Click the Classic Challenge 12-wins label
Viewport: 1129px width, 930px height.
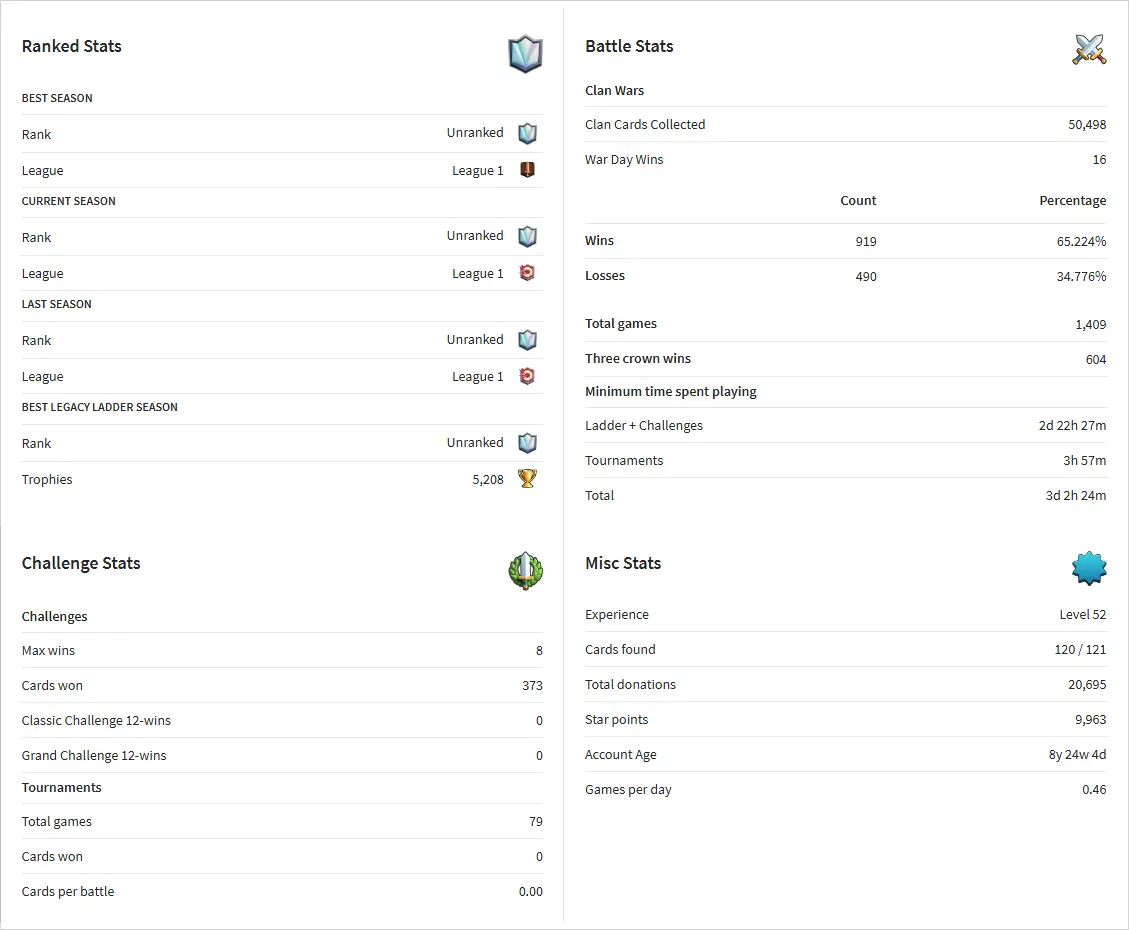[96, 721]
